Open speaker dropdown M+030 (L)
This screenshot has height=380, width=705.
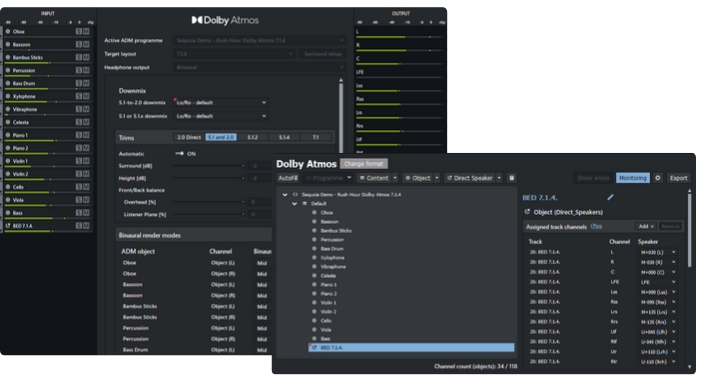[x=658, y=252]
